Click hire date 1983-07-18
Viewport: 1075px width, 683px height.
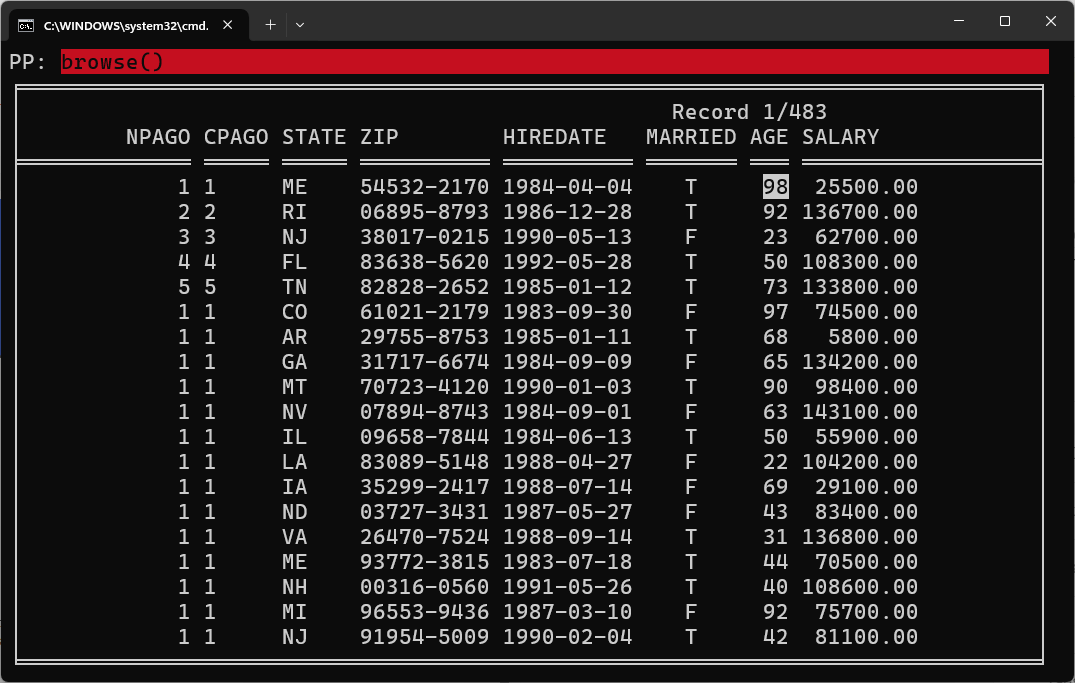tap(567, 562)
